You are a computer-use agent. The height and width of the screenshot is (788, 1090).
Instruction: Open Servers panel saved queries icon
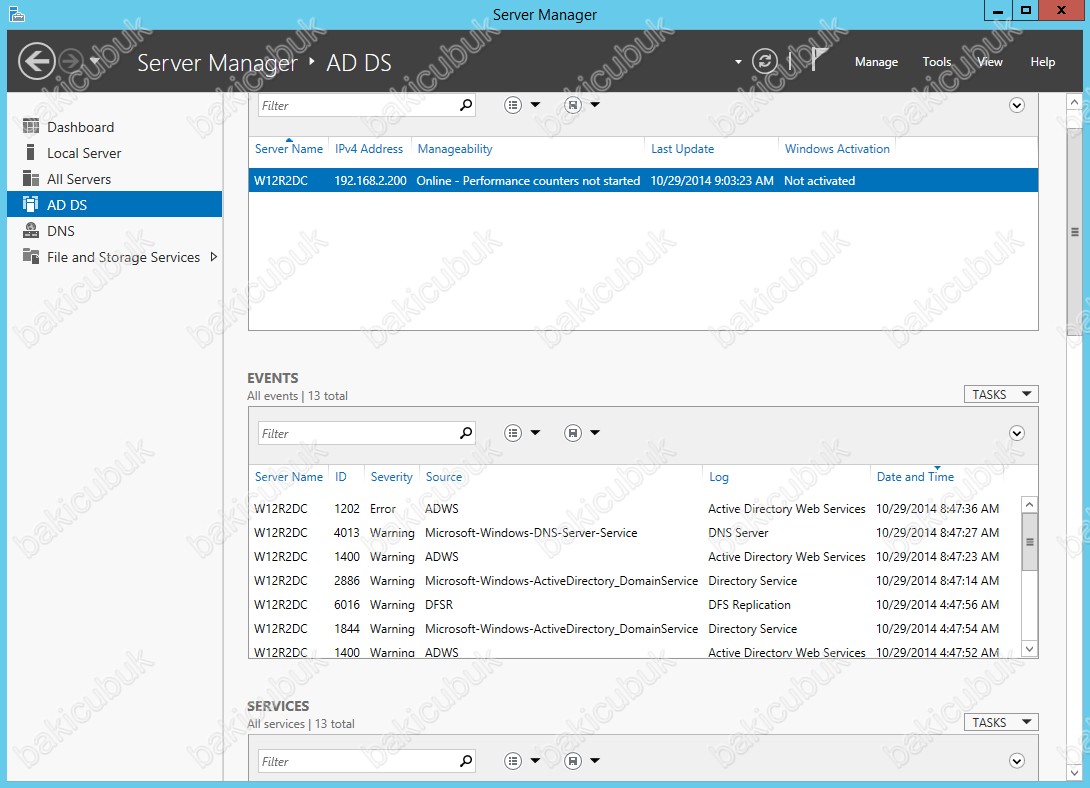573,105
